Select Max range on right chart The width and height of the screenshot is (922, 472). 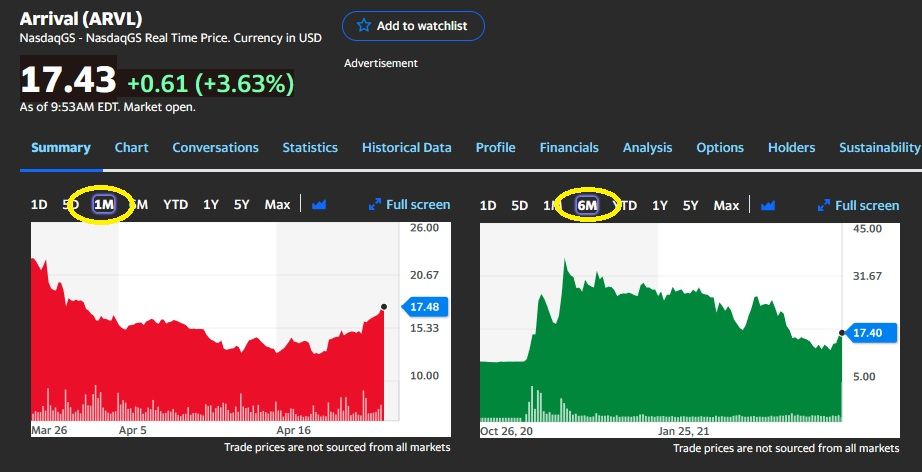pos(726,206)
